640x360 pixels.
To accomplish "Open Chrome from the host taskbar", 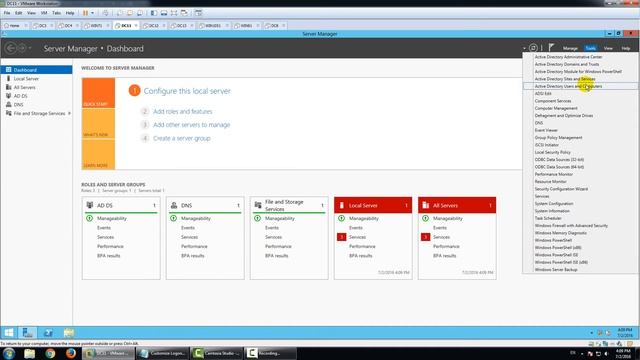I will tap(50, 353).
